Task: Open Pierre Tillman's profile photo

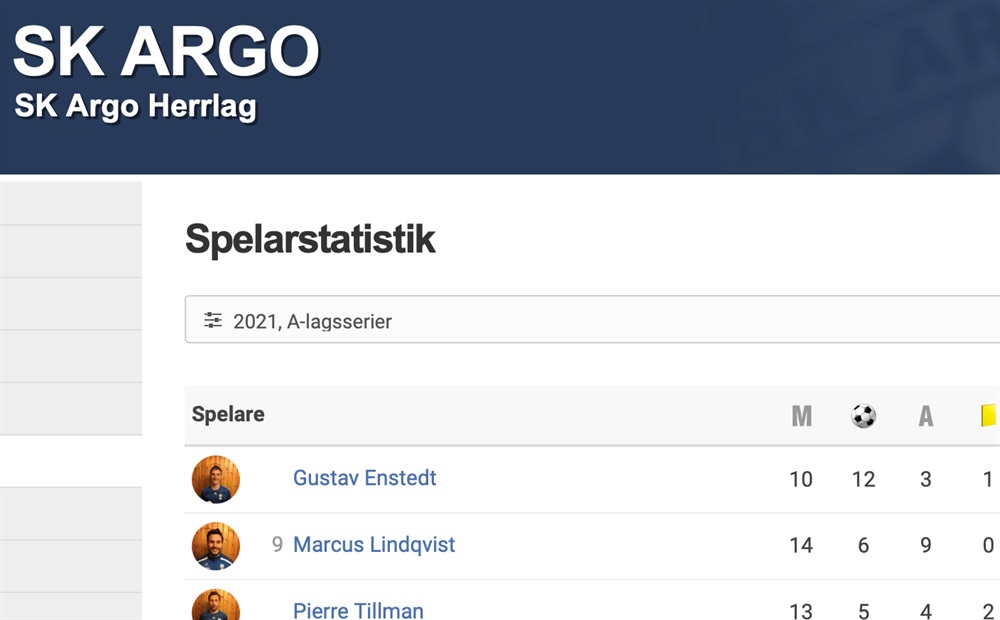Action: tap(216, 605)
